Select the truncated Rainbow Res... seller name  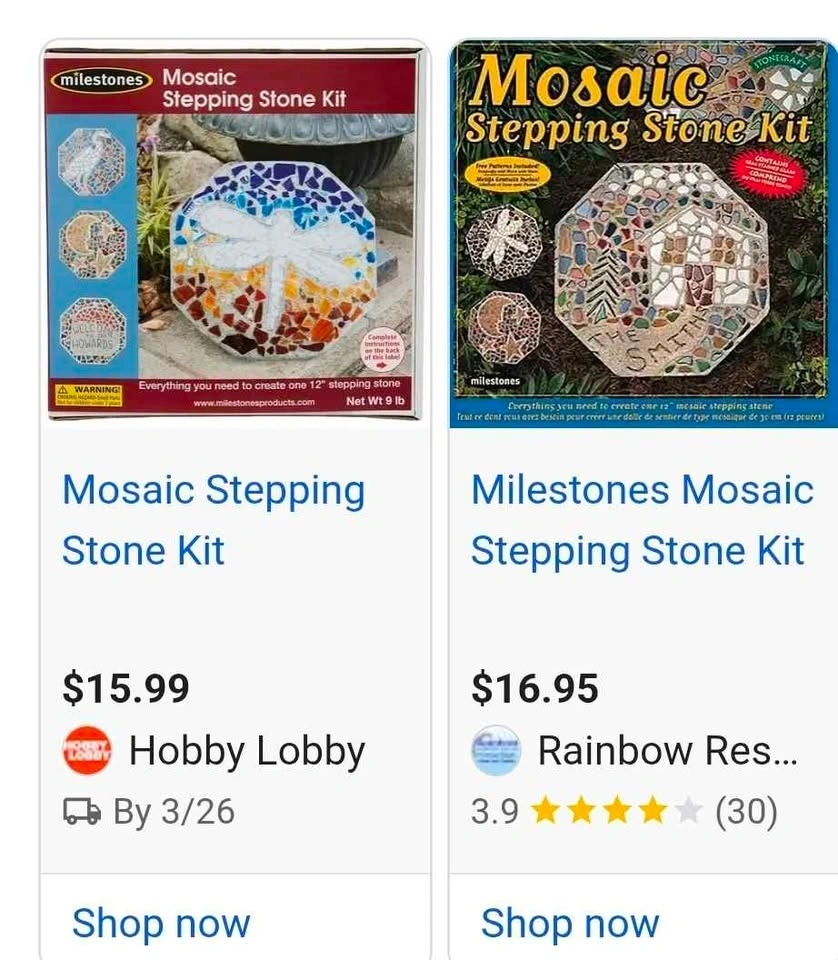point(668,751)
